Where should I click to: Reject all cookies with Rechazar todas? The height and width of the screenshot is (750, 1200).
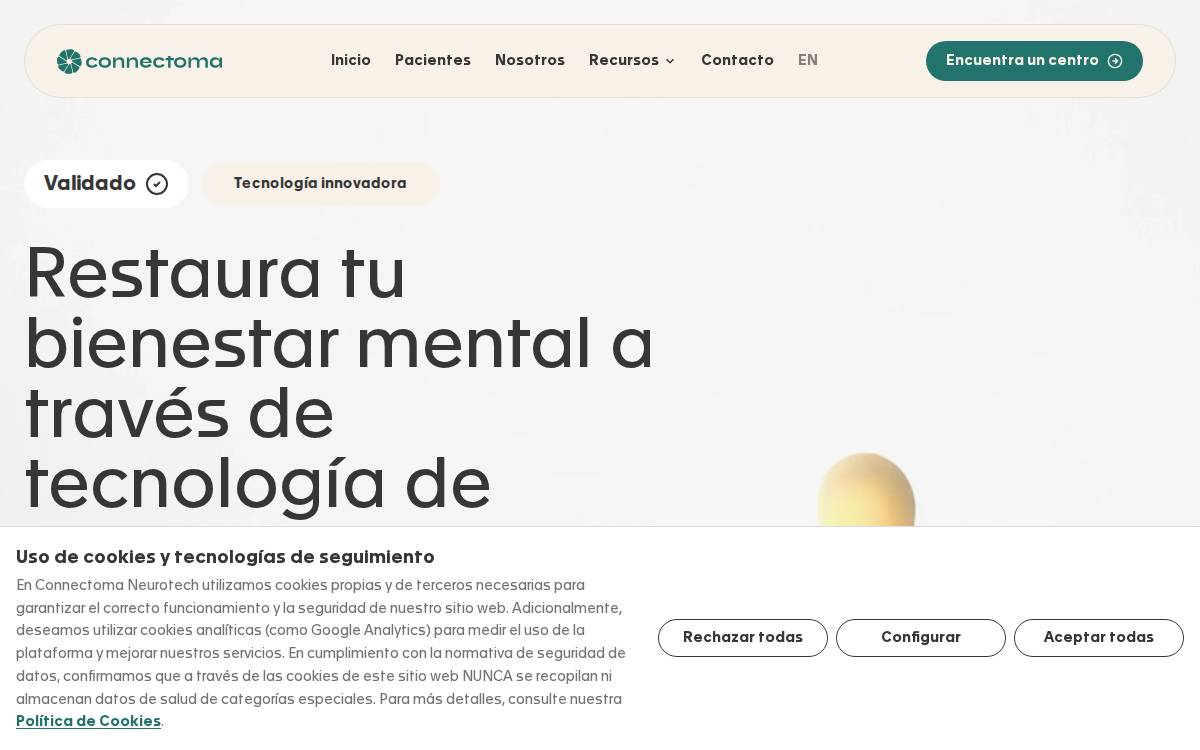(x=743, y=638)
